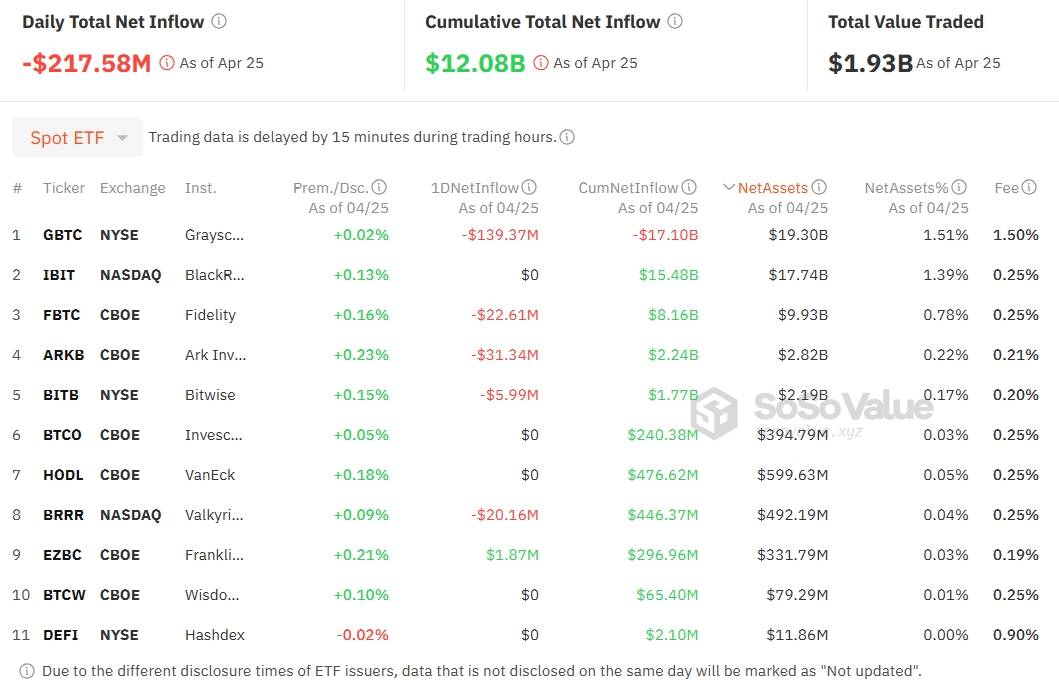
Task: Click CumNetInflow column info icon
Action: 689,187
